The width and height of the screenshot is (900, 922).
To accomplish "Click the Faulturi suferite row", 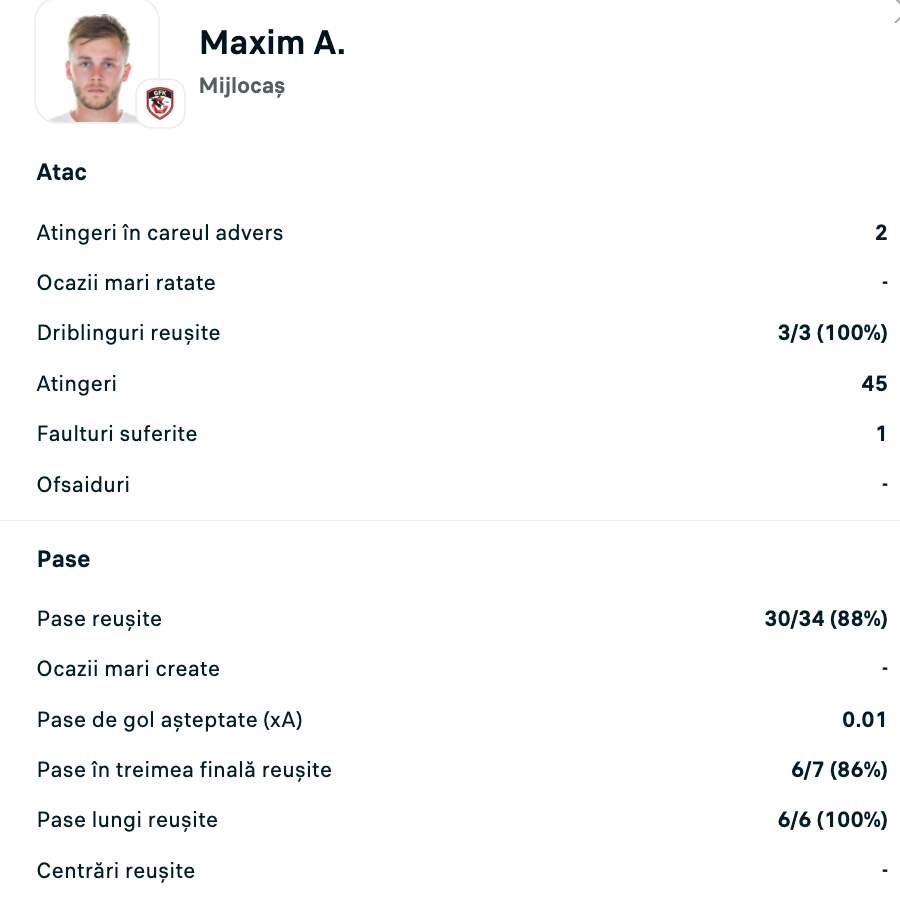I will (117, 433).
